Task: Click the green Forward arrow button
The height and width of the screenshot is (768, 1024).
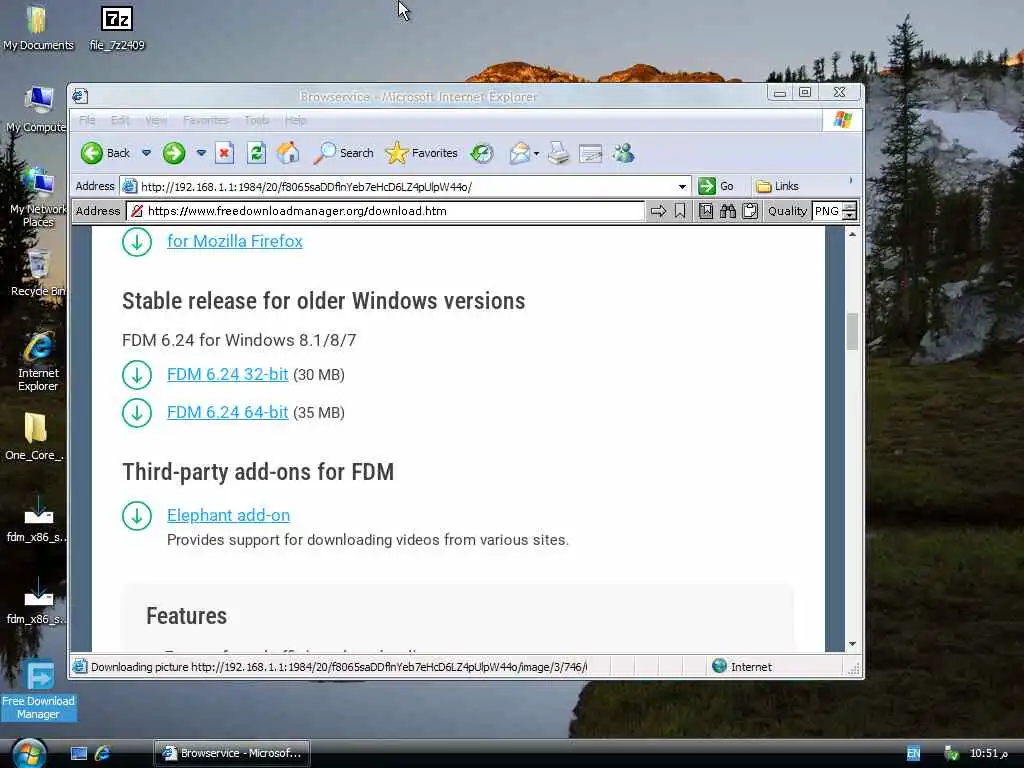Action: pos(174,153)
